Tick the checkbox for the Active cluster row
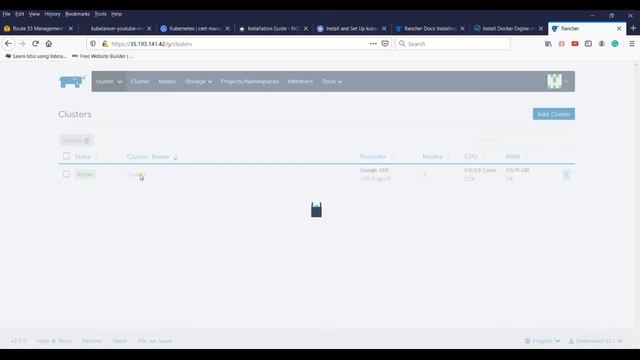This screenshot has width=640, height=360. pos(67,174)
